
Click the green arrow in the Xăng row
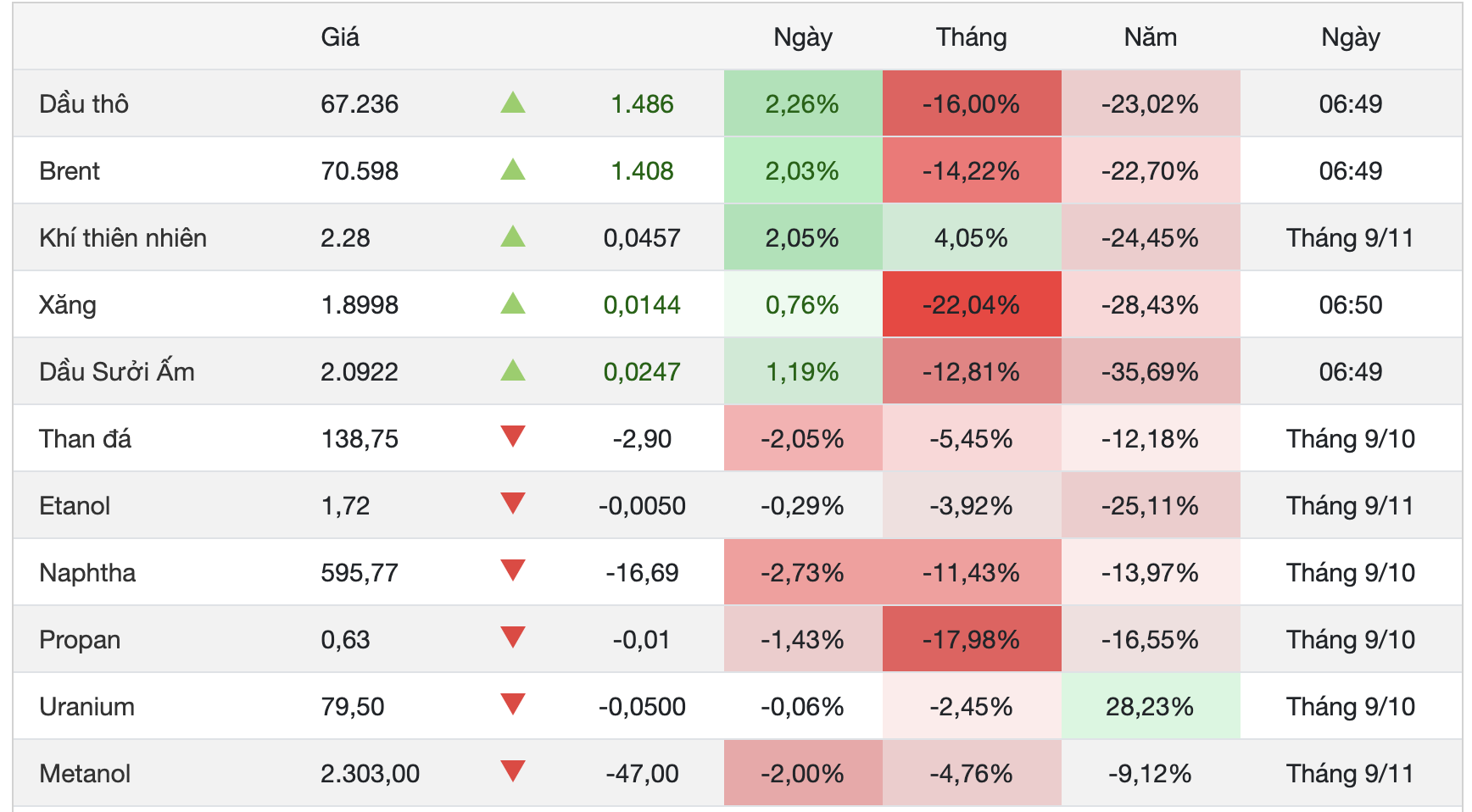tap(513, 303)
